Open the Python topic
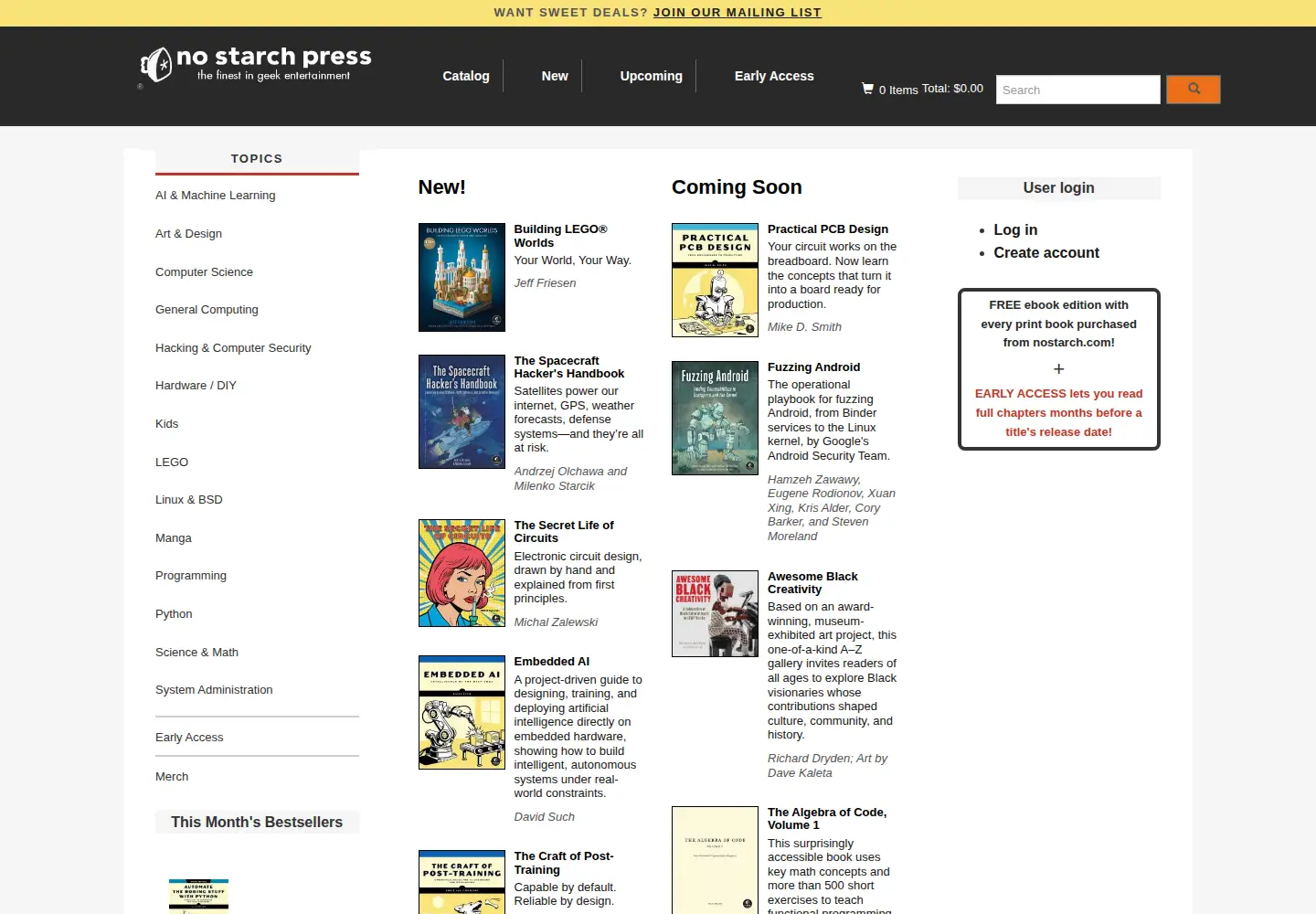Viewport: 1316px width, 914px height. tap(174, 614)
